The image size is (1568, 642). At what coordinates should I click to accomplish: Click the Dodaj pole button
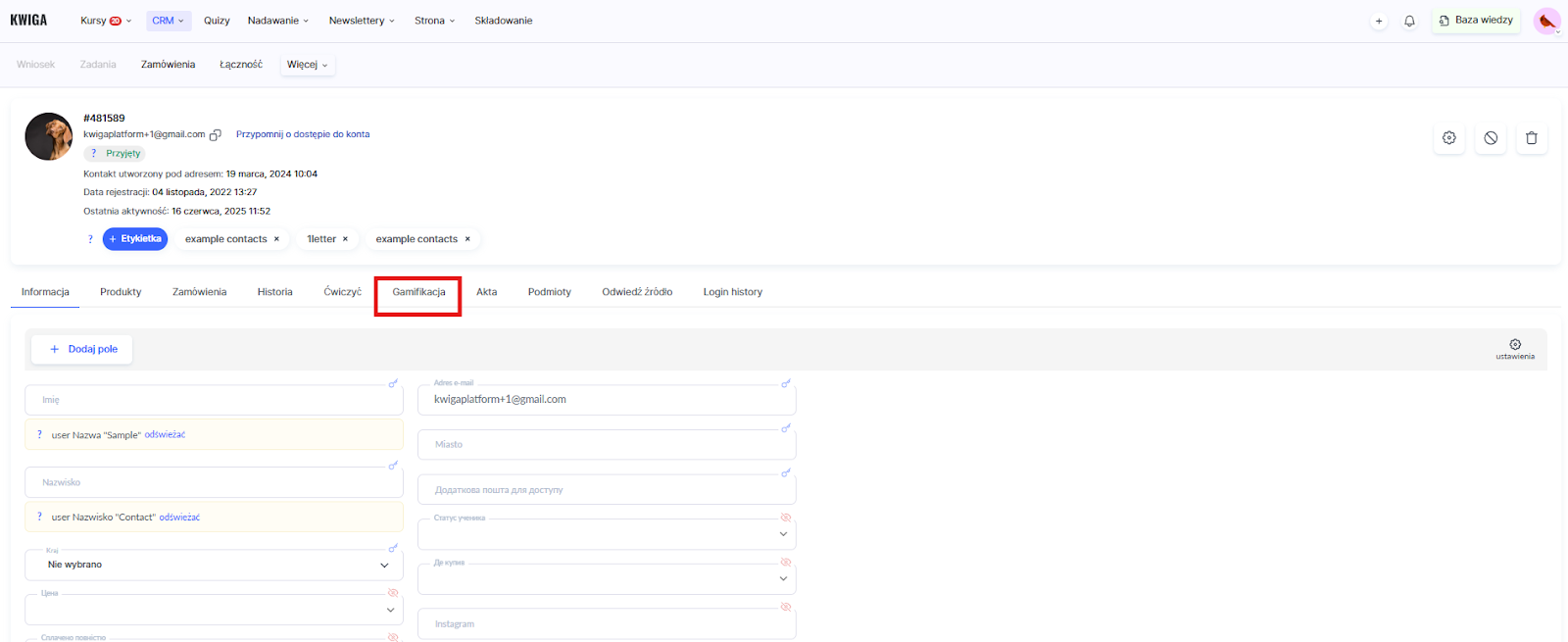[x=82, y=349]
